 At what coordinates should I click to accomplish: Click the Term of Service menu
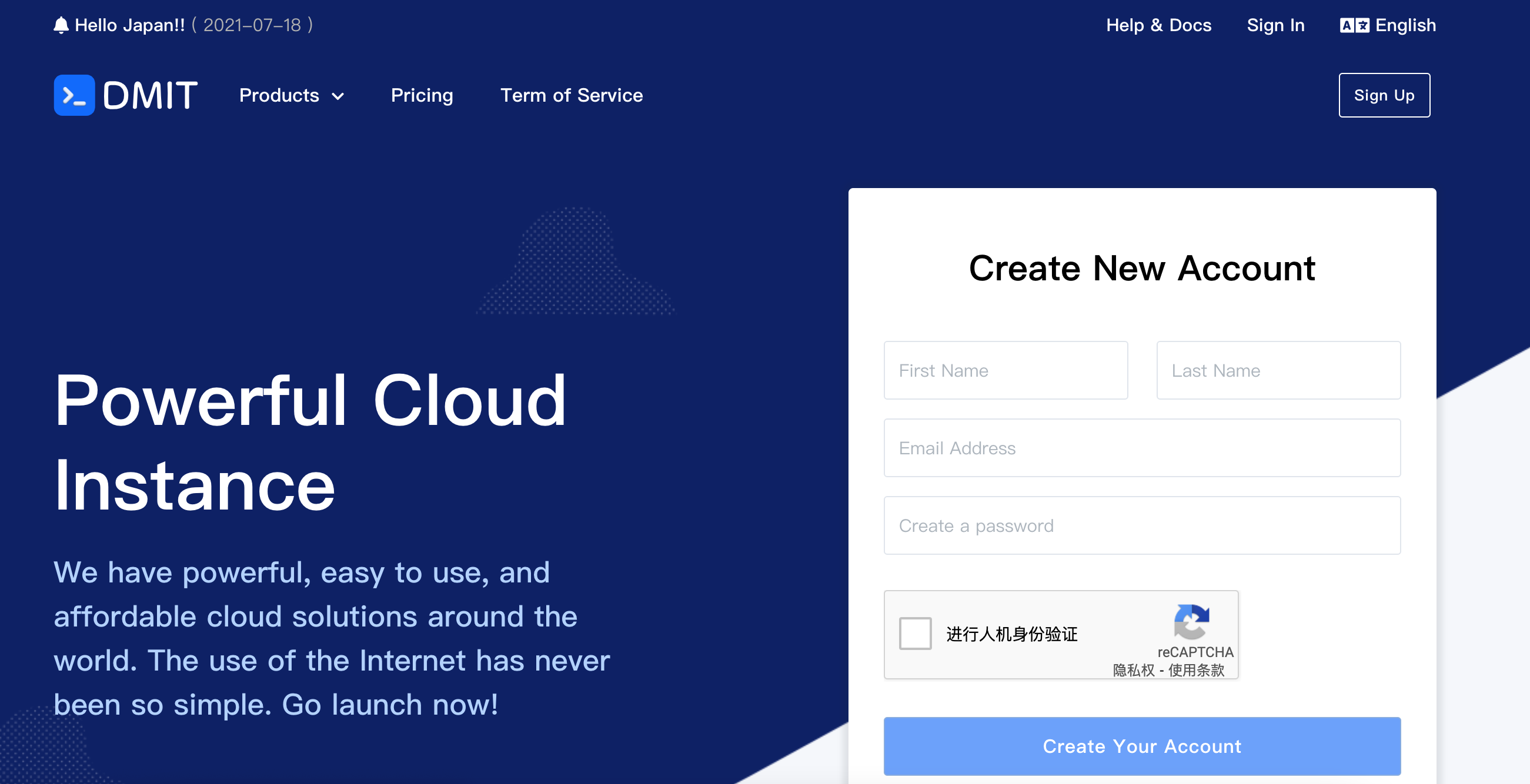click(x=572, y=95)
